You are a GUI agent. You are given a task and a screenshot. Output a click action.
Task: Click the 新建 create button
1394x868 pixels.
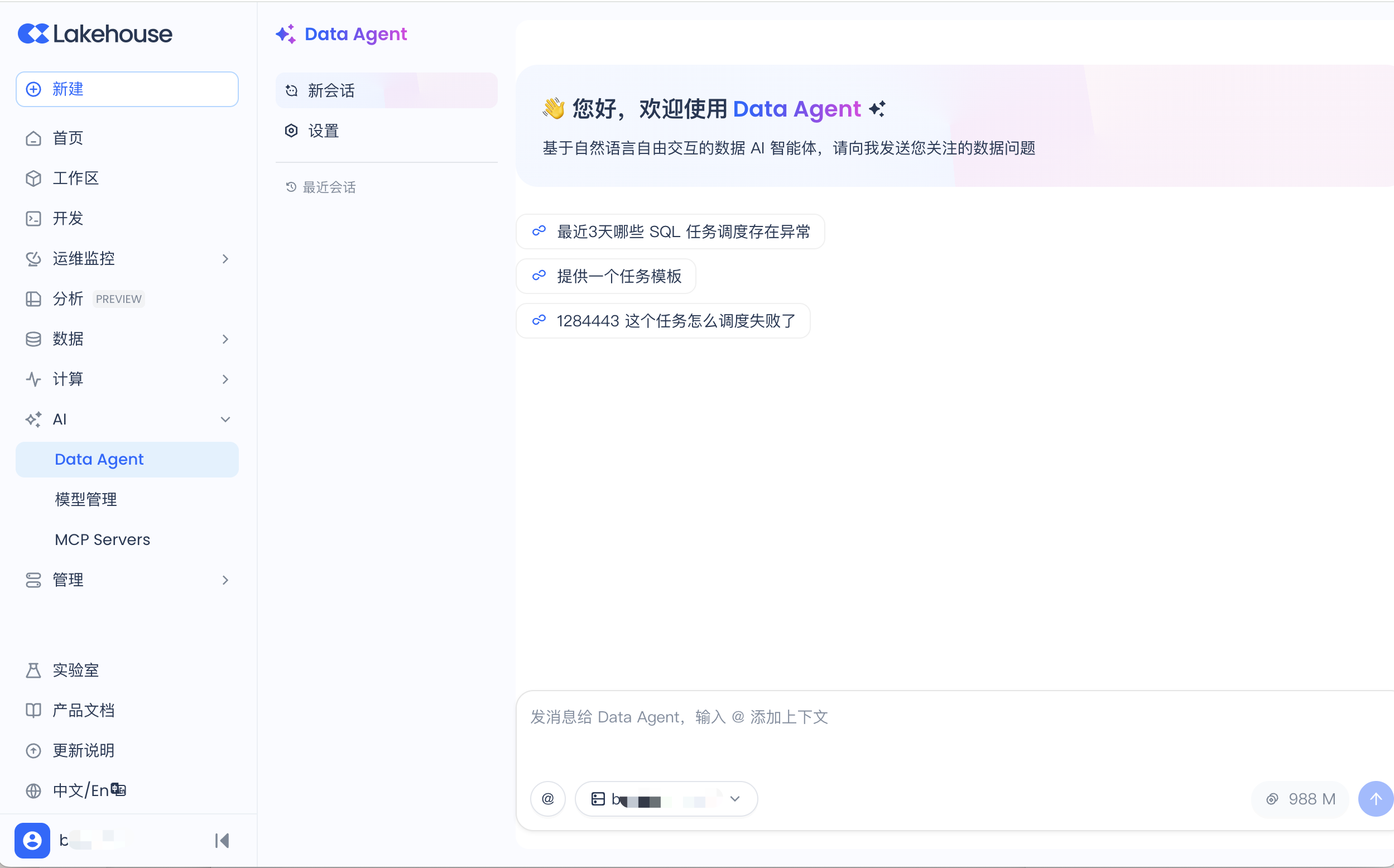click(x=127, y=89)
